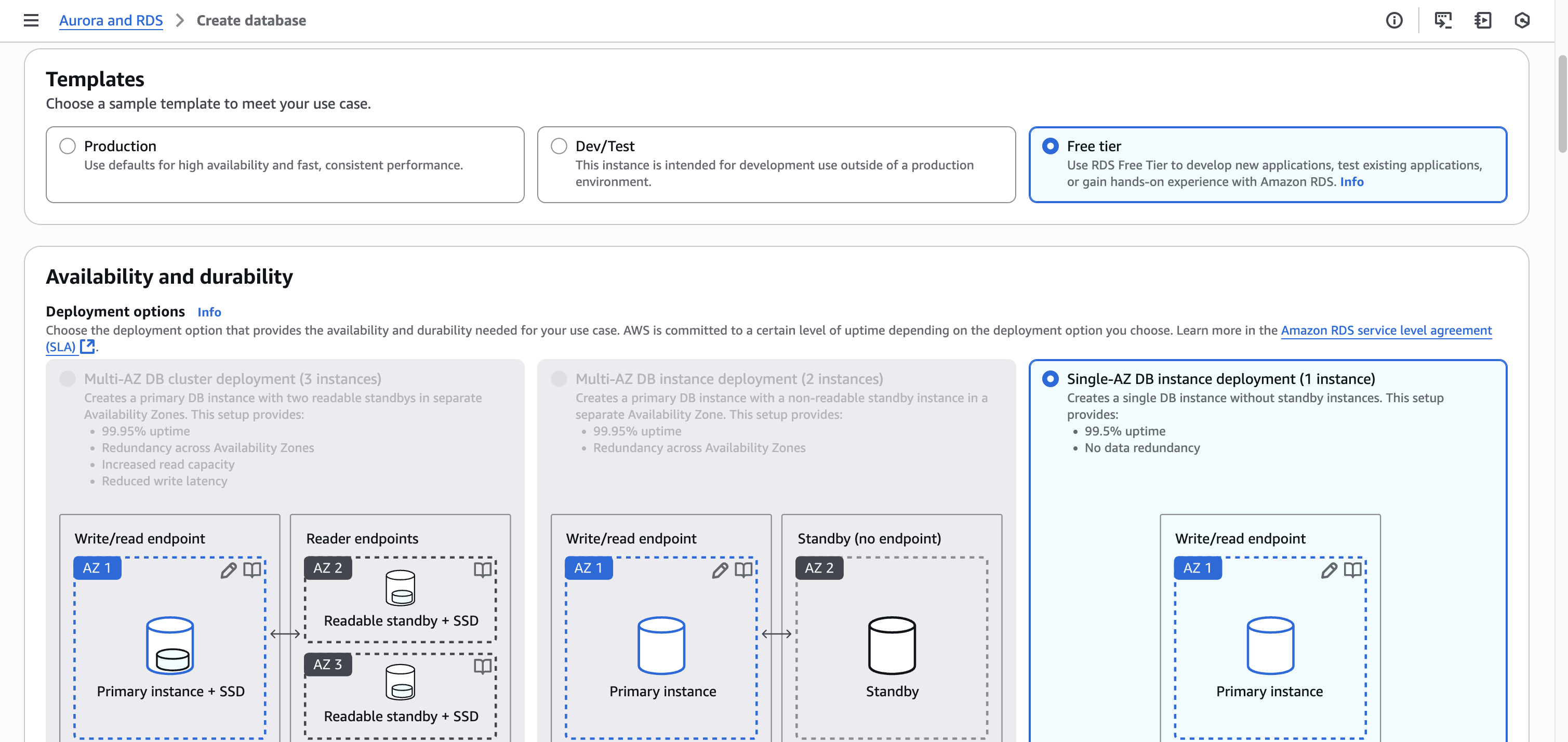This screenshot has height=742, width=1568.
Task: Open the hamburger navigation menu
Action: pyautogui.click(x=31, y=20)
